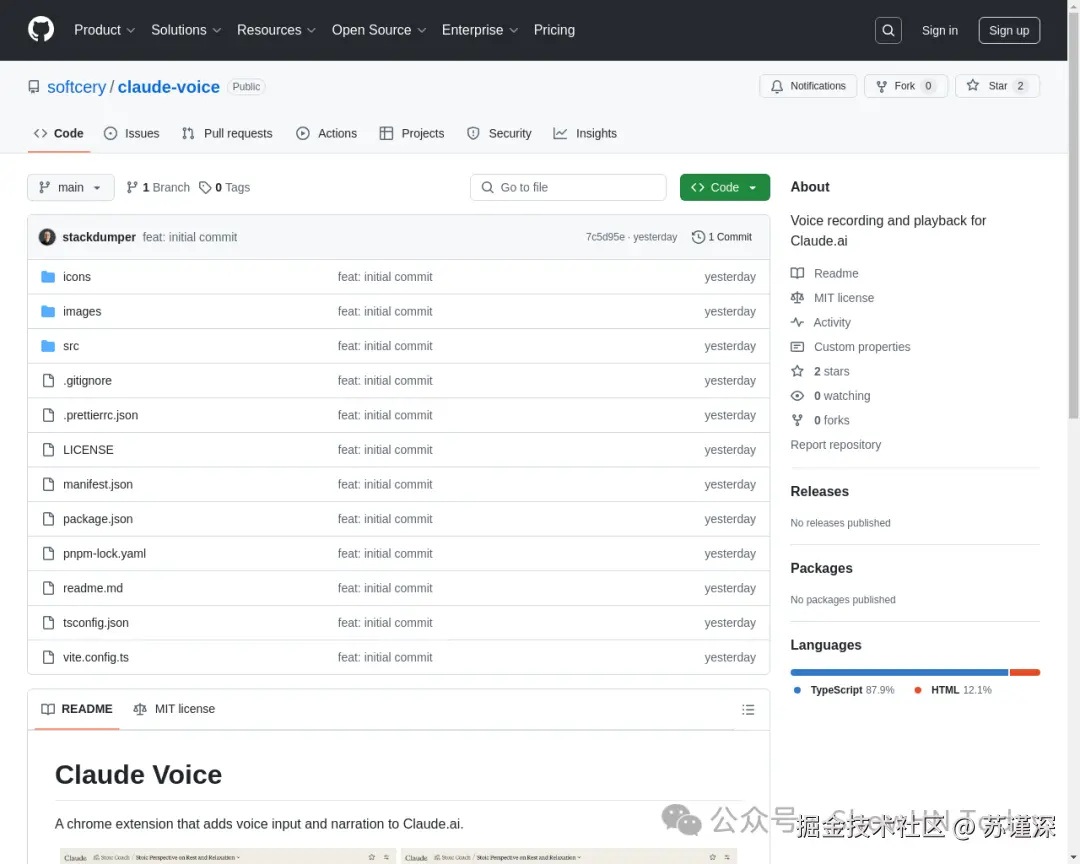Click Report repository link
The image size is (1080, 864).
click(x=835, y=445)
